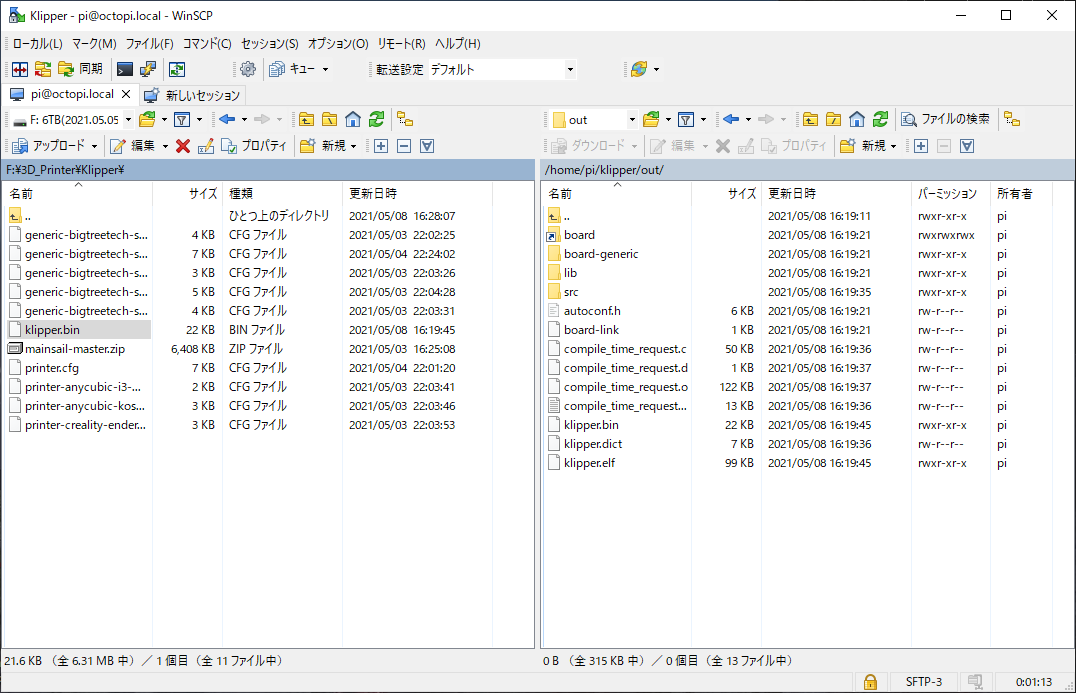The image size is (1076, 693).
Task: Refresh the remote panel
Action: click(880, 120)
